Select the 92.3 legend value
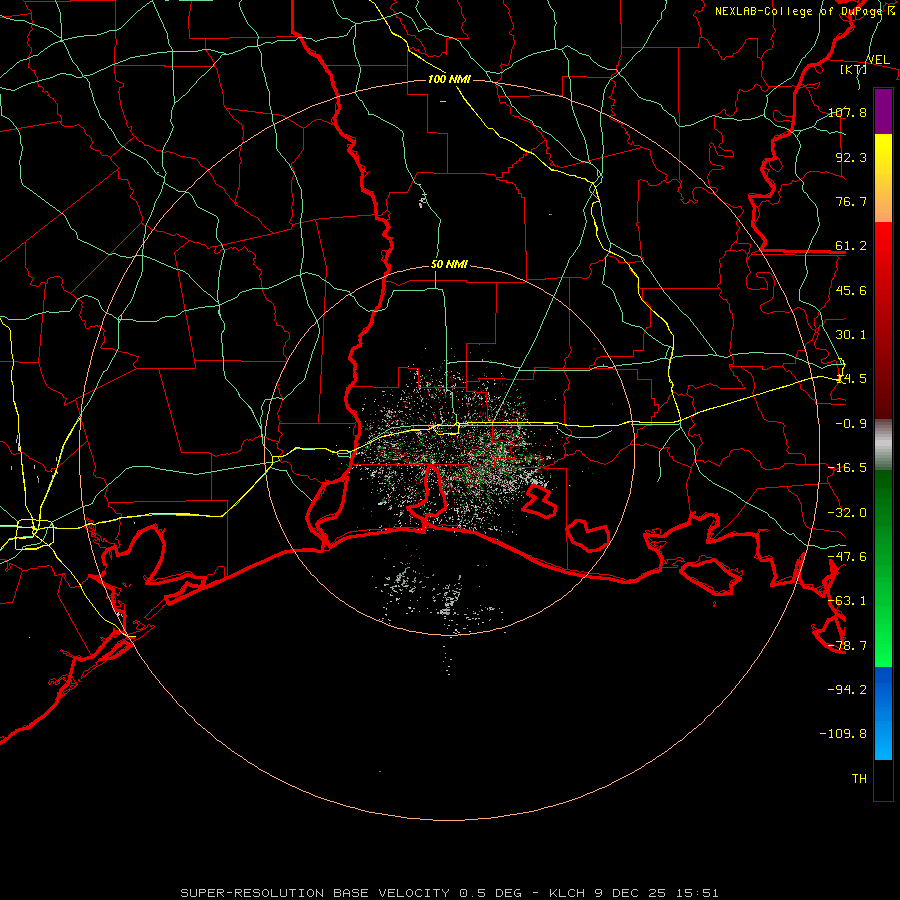Viewport: 900px width, 900px height. coord(851,157)
